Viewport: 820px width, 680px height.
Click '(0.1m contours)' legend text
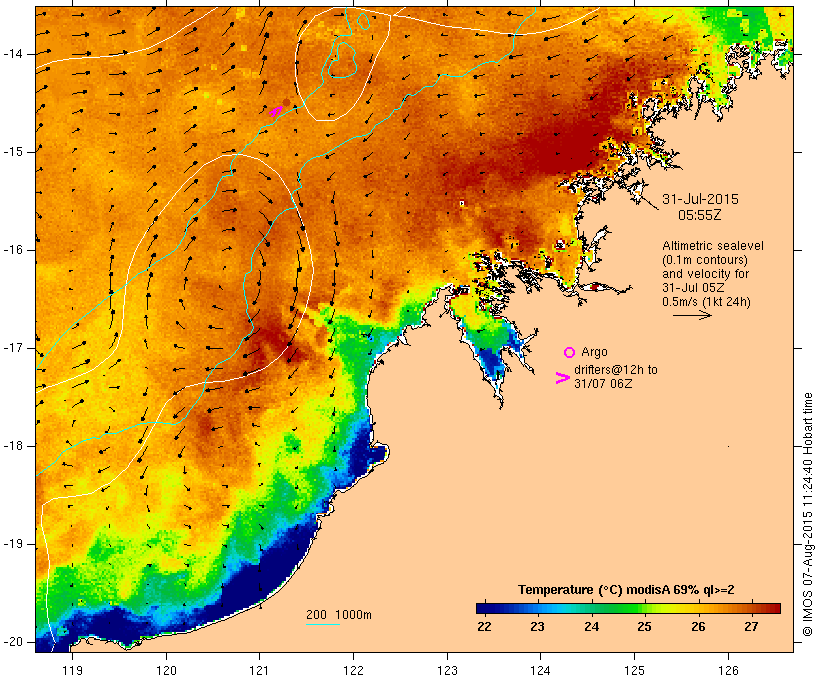[705, 260]
